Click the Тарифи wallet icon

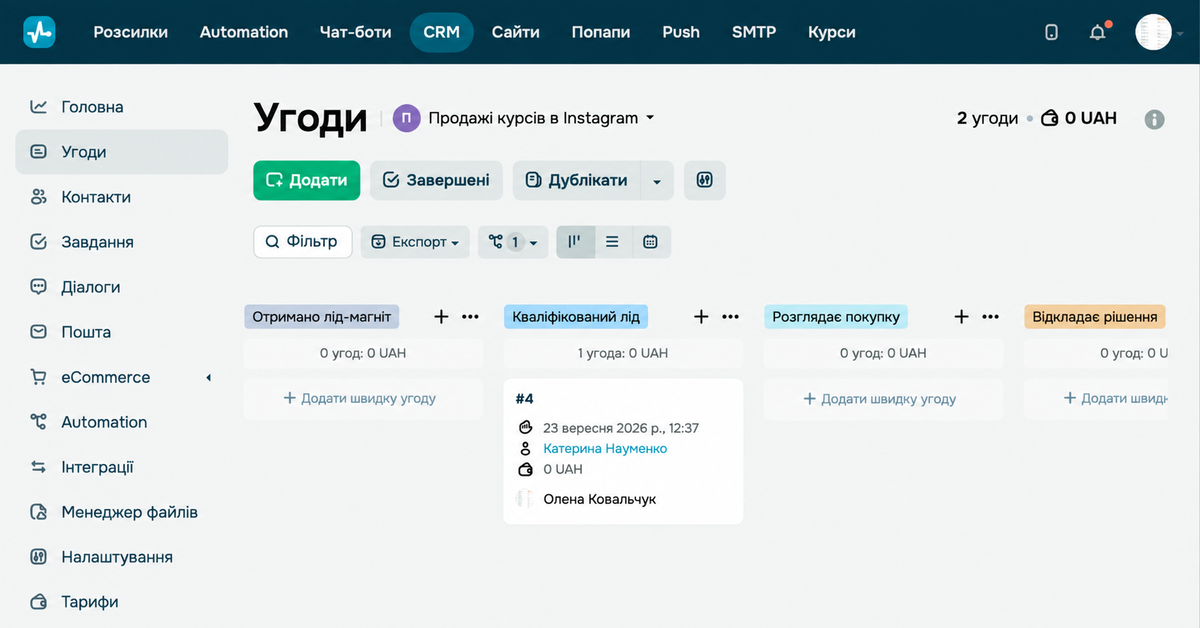39,602
